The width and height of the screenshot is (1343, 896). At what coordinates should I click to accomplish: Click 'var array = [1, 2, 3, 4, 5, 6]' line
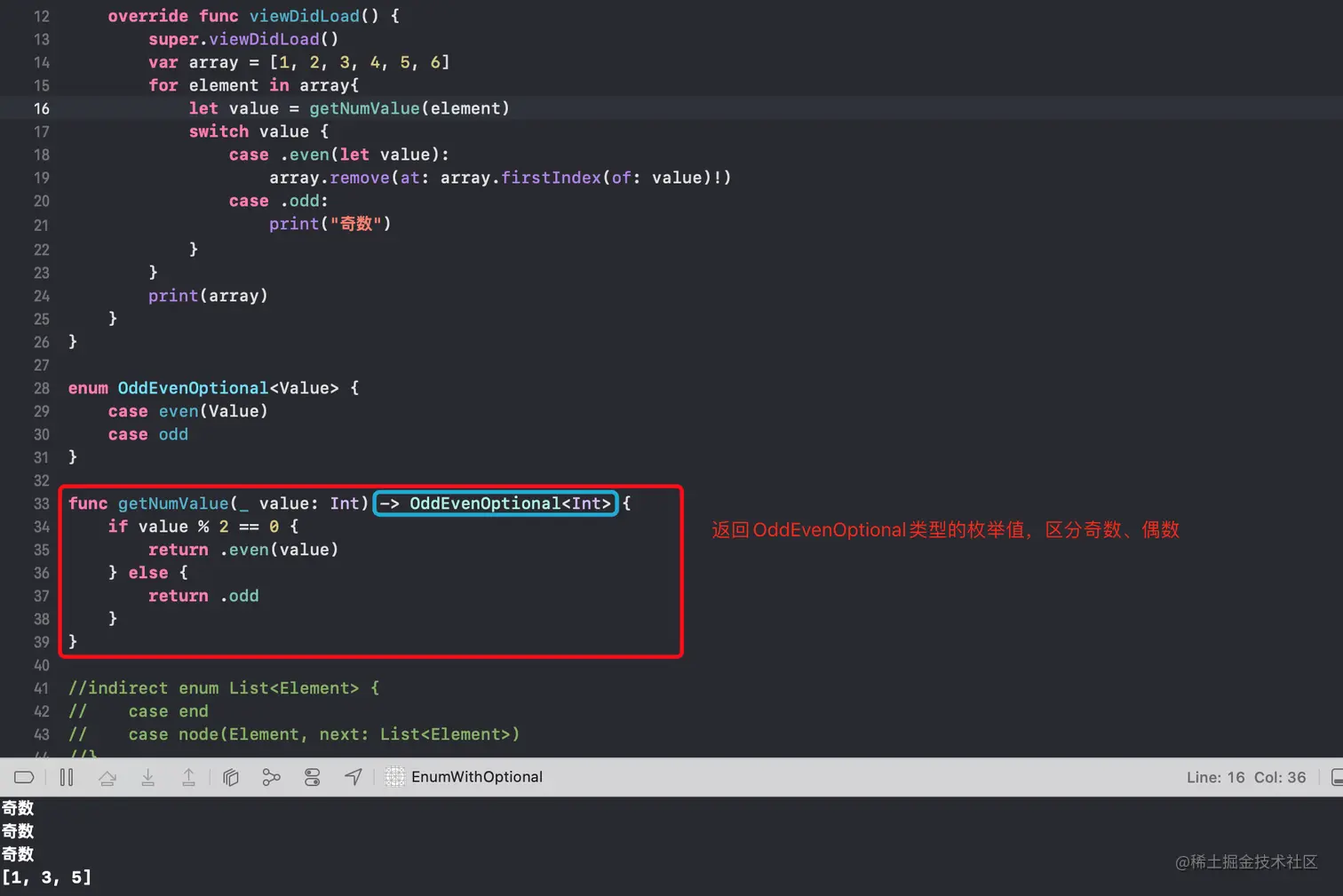[x=299, y=62]
